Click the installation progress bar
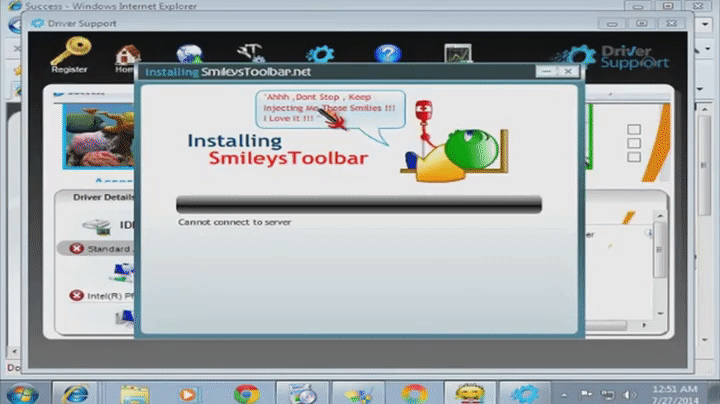 pos(359,204)
